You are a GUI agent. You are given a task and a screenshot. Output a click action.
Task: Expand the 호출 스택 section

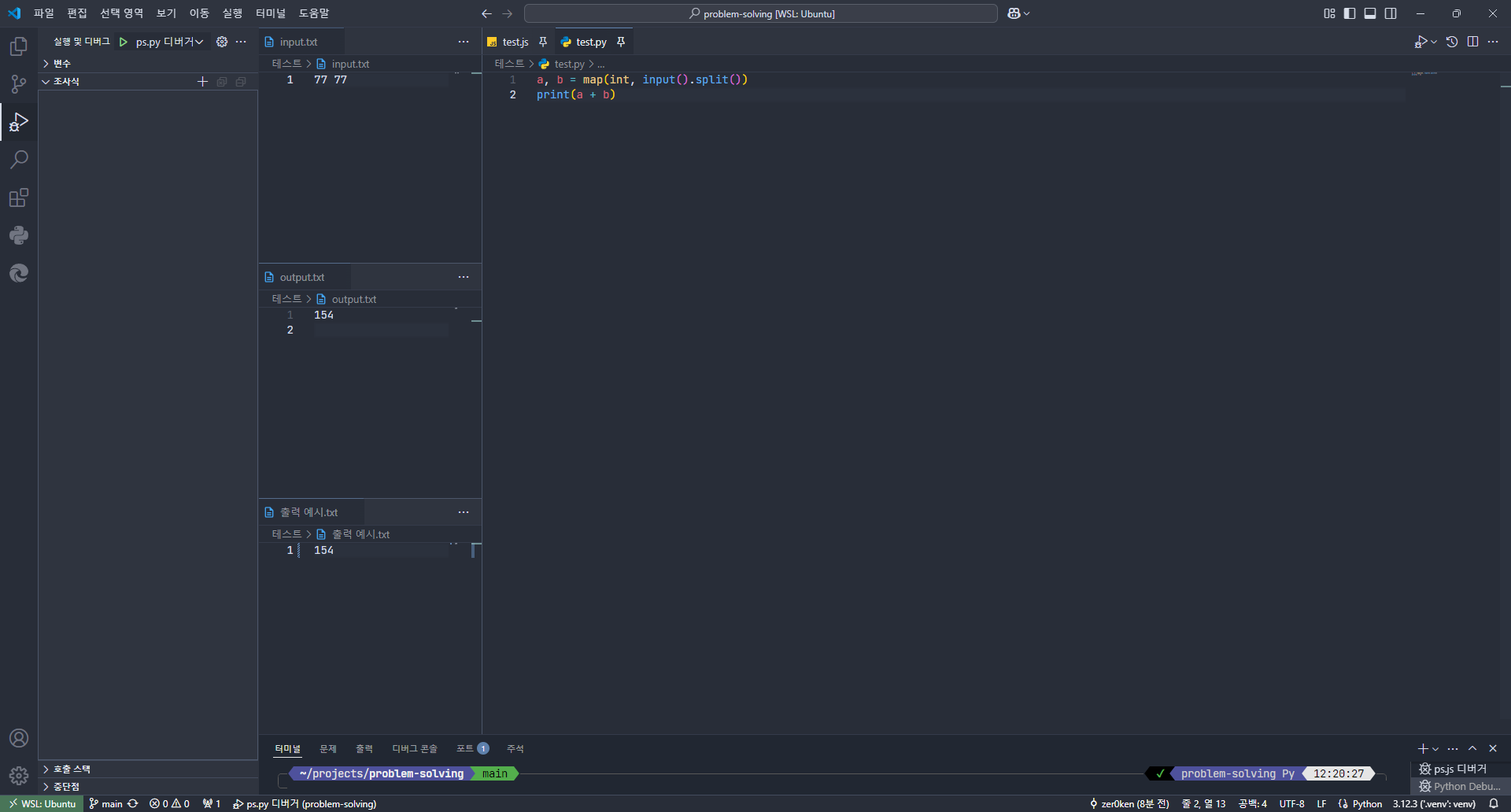coord(148,769)
